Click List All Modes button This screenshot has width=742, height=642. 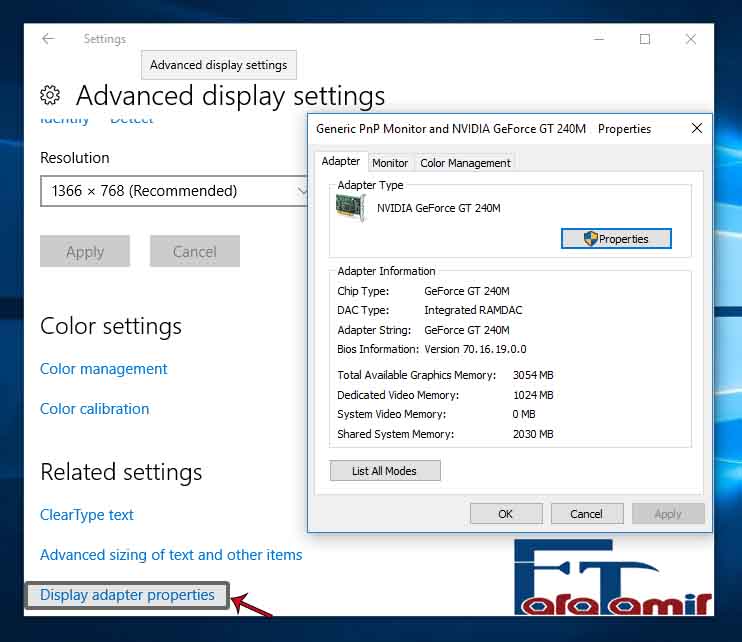click(385, 471)
